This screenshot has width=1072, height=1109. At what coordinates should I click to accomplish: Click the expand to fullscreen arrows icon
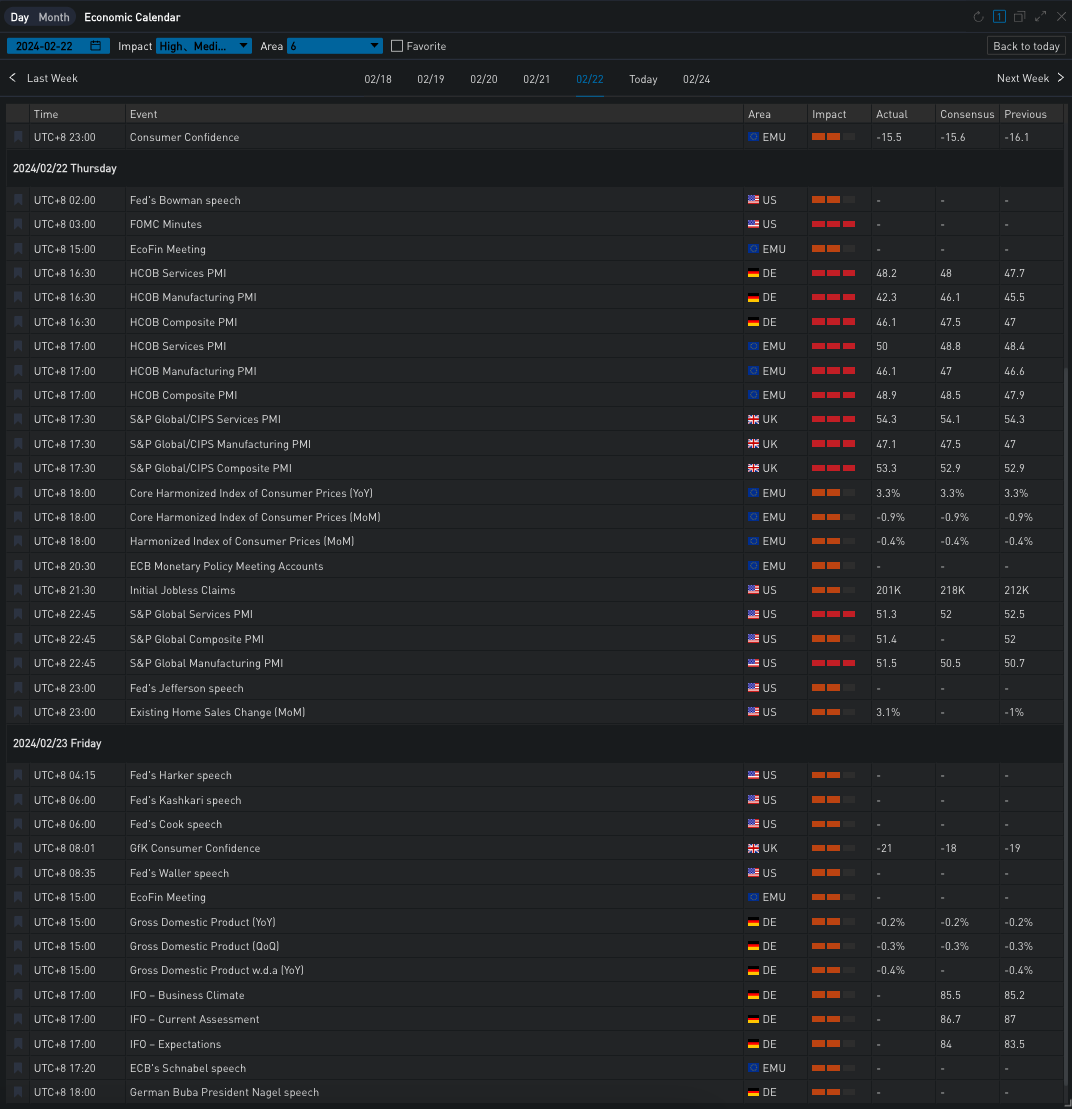pos(1041,17)
